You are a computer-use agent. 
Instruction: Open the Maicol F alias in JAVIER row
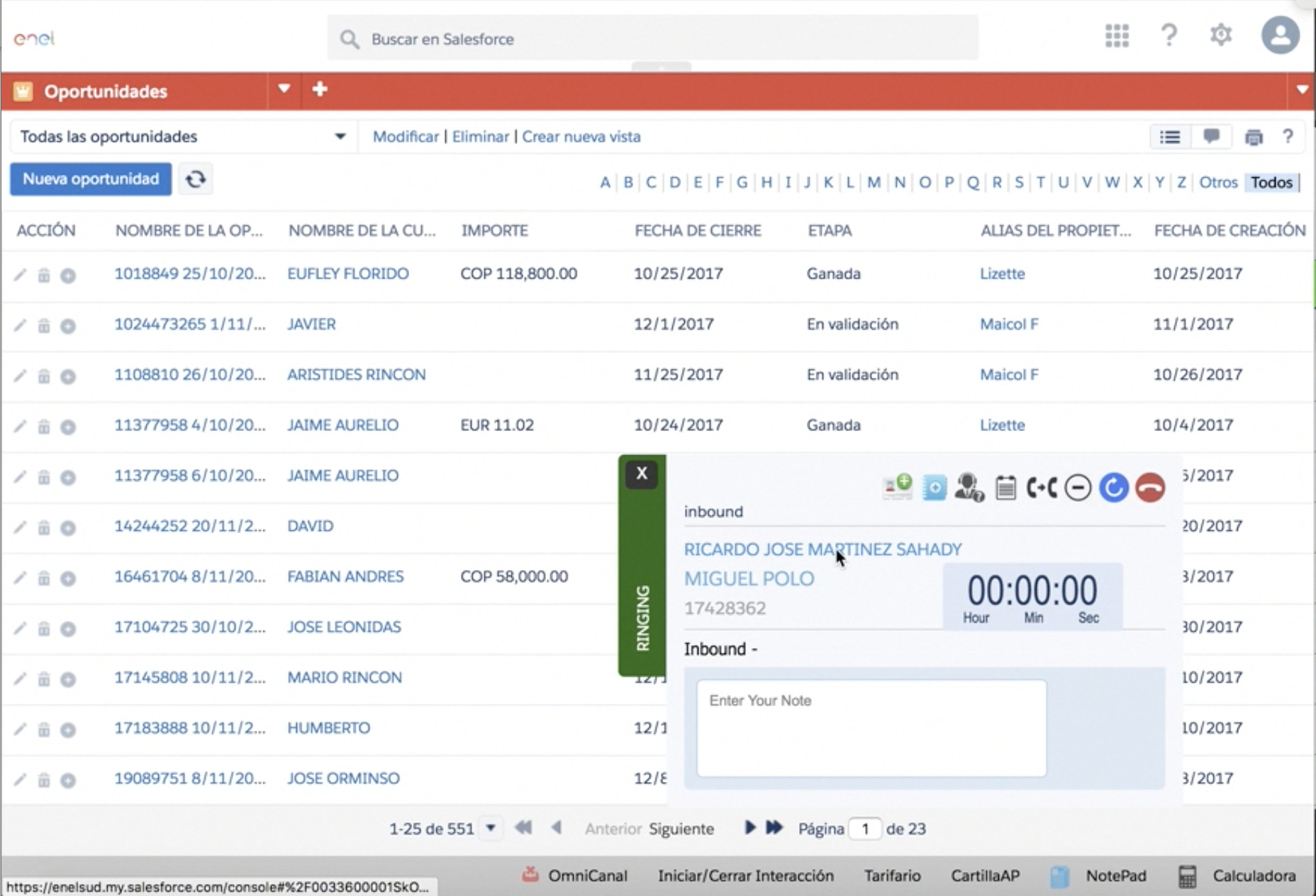pos(1009,324)
